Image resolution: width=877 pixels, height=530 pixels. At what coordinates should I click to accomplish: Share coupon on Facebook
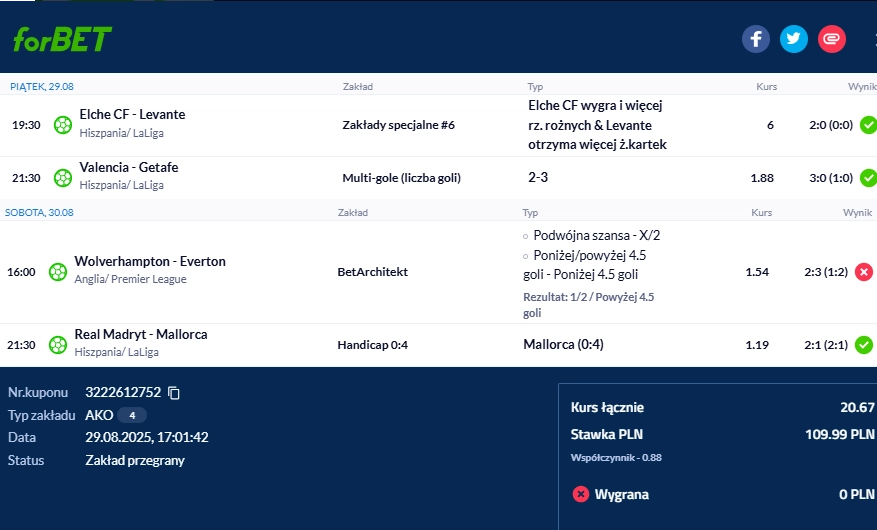pyautogui.click(x=756, y=39)
